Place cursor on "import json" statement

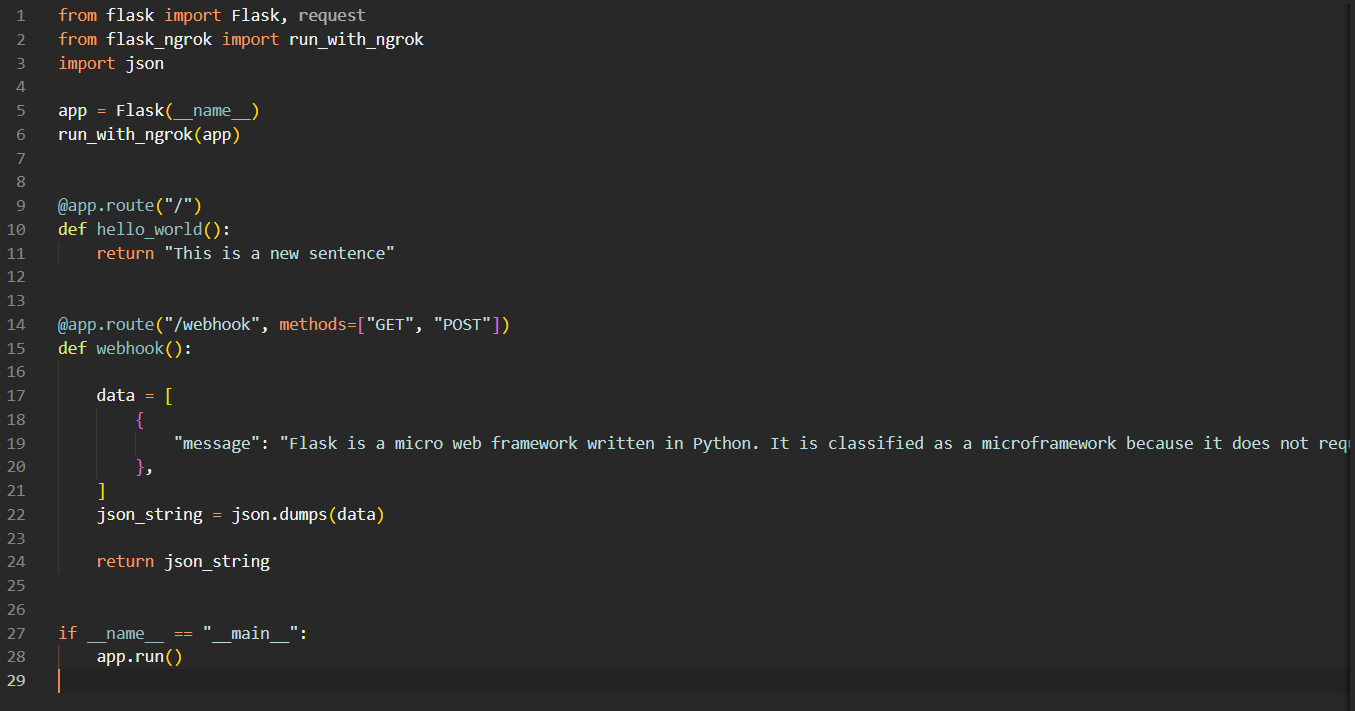point(110,63)
